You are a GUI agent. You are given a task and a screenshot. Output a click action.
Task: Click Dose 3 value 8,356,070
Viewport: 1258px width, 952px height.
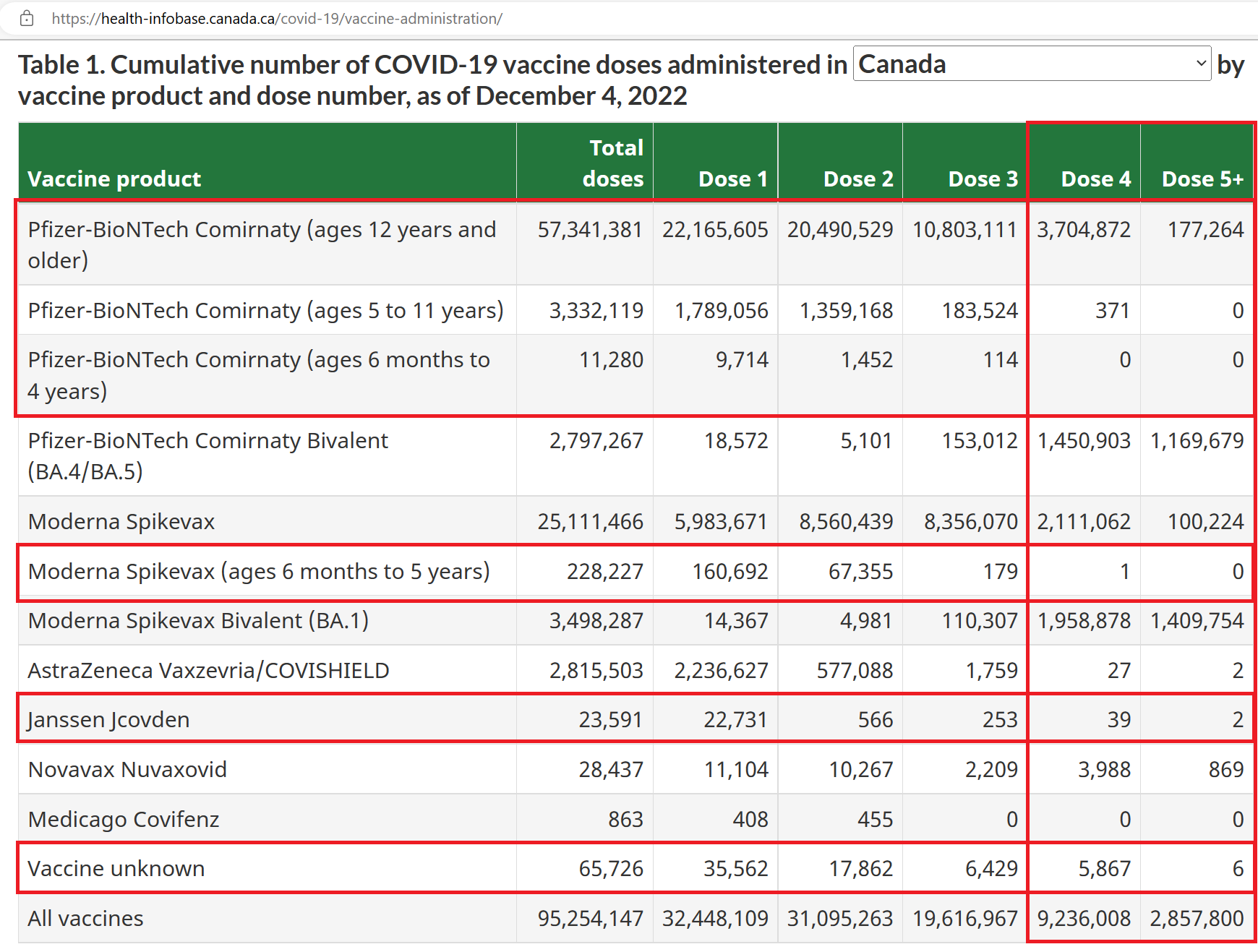tap(971, 522)
